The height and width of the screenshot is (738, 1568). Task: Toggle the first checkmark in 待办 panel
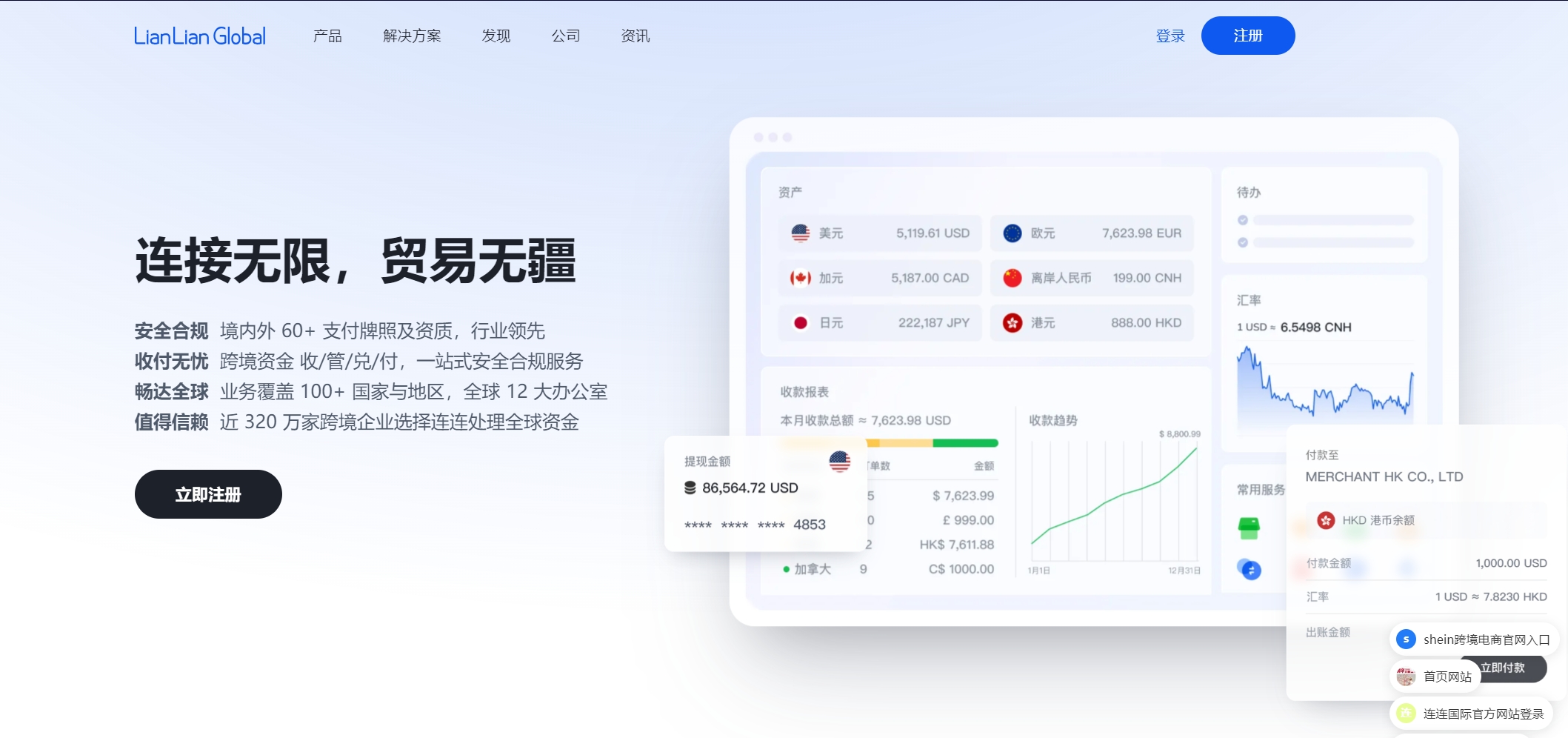coord(1243,219)
